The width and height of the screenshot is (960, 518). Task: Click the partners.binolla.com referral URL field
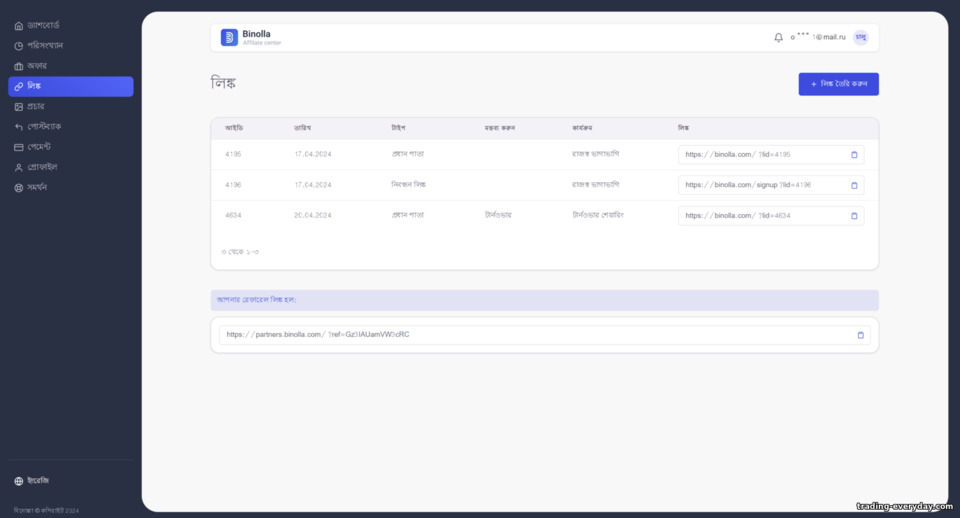544,335
